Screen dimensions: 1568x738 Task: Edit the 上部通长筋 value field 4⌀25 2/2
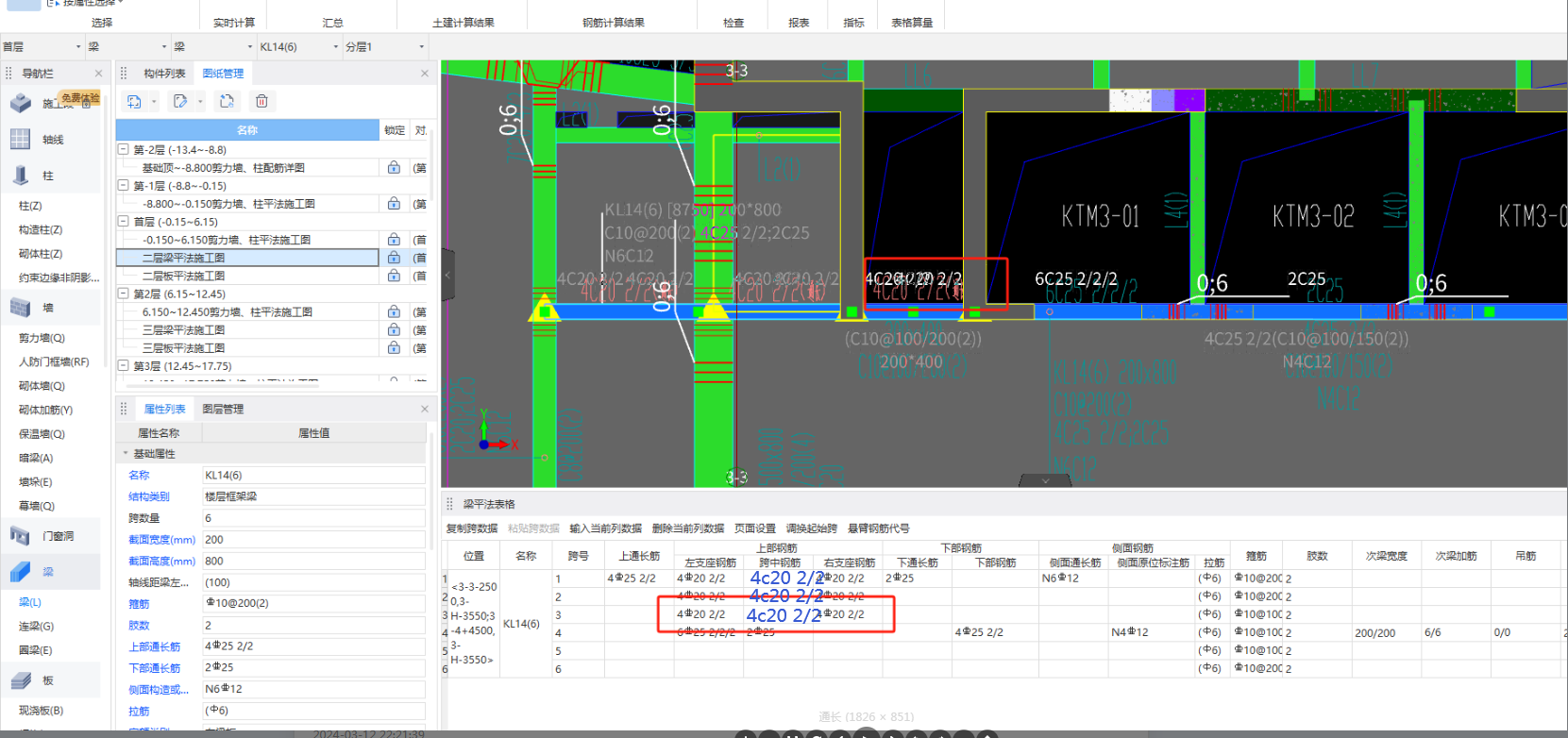[313, 646]
